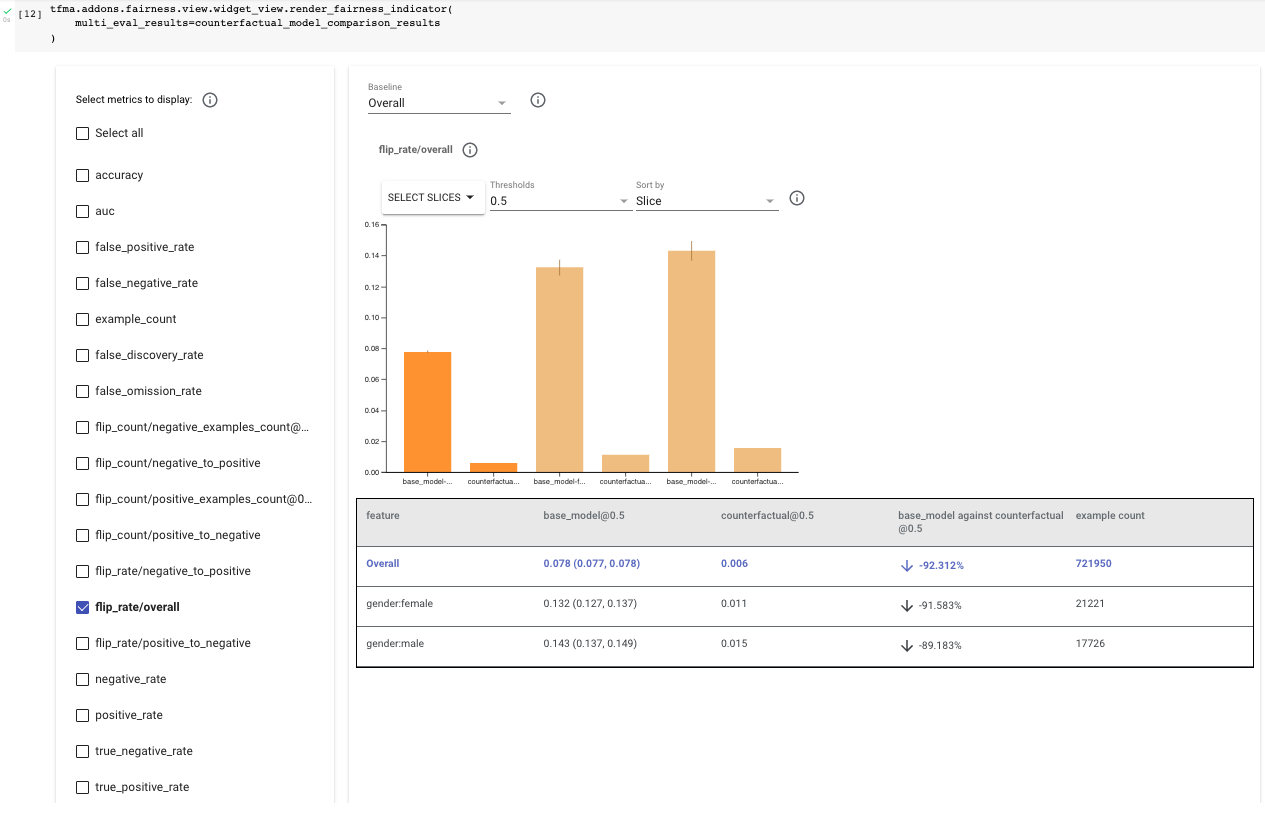This screenshot has height=814, width=1265.
Task: Click the SELECT SLICES button
Action: (431, 198)
